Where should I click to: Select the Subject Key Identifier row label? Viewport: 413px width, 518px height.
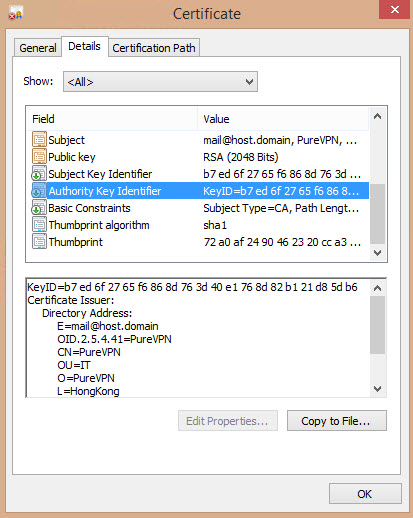(100, 174)
